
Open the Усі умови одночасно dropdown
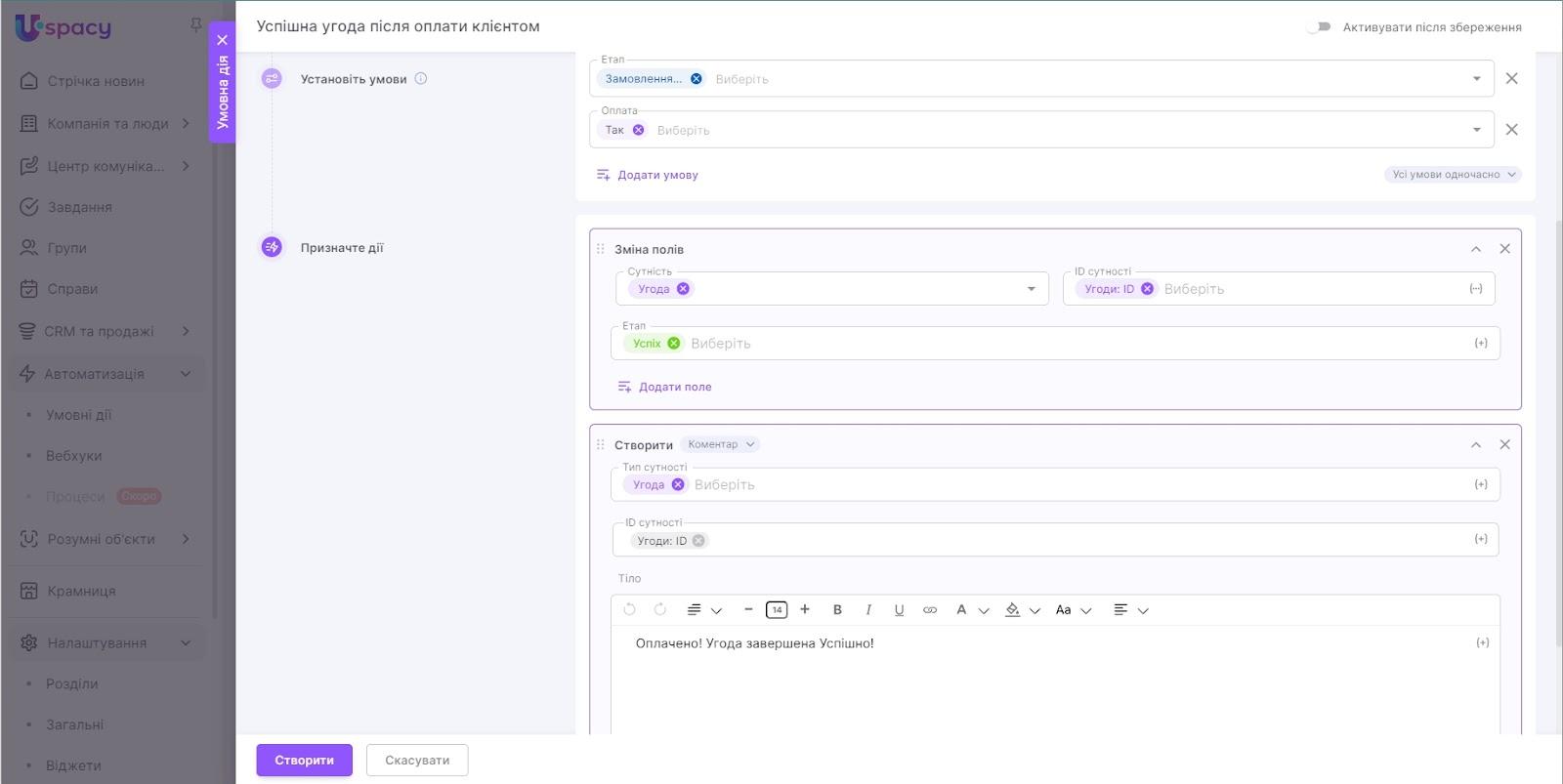click(1453, 175)
